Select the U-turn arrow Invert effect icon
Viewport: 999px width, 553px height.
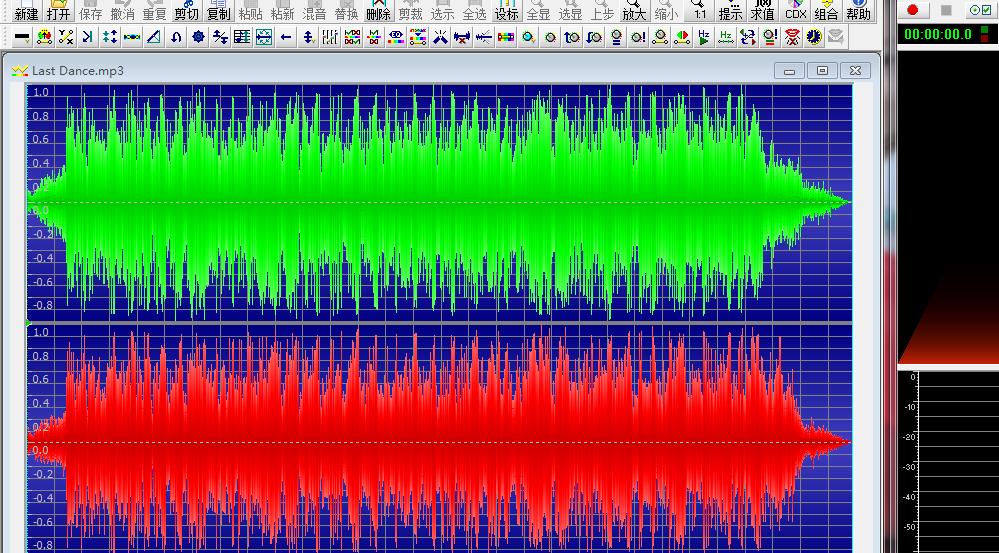176,37
